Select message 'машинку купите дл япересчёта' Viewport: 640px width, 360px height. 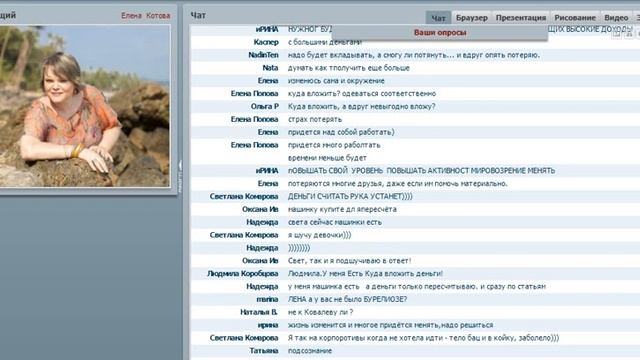tap(342, 209)
